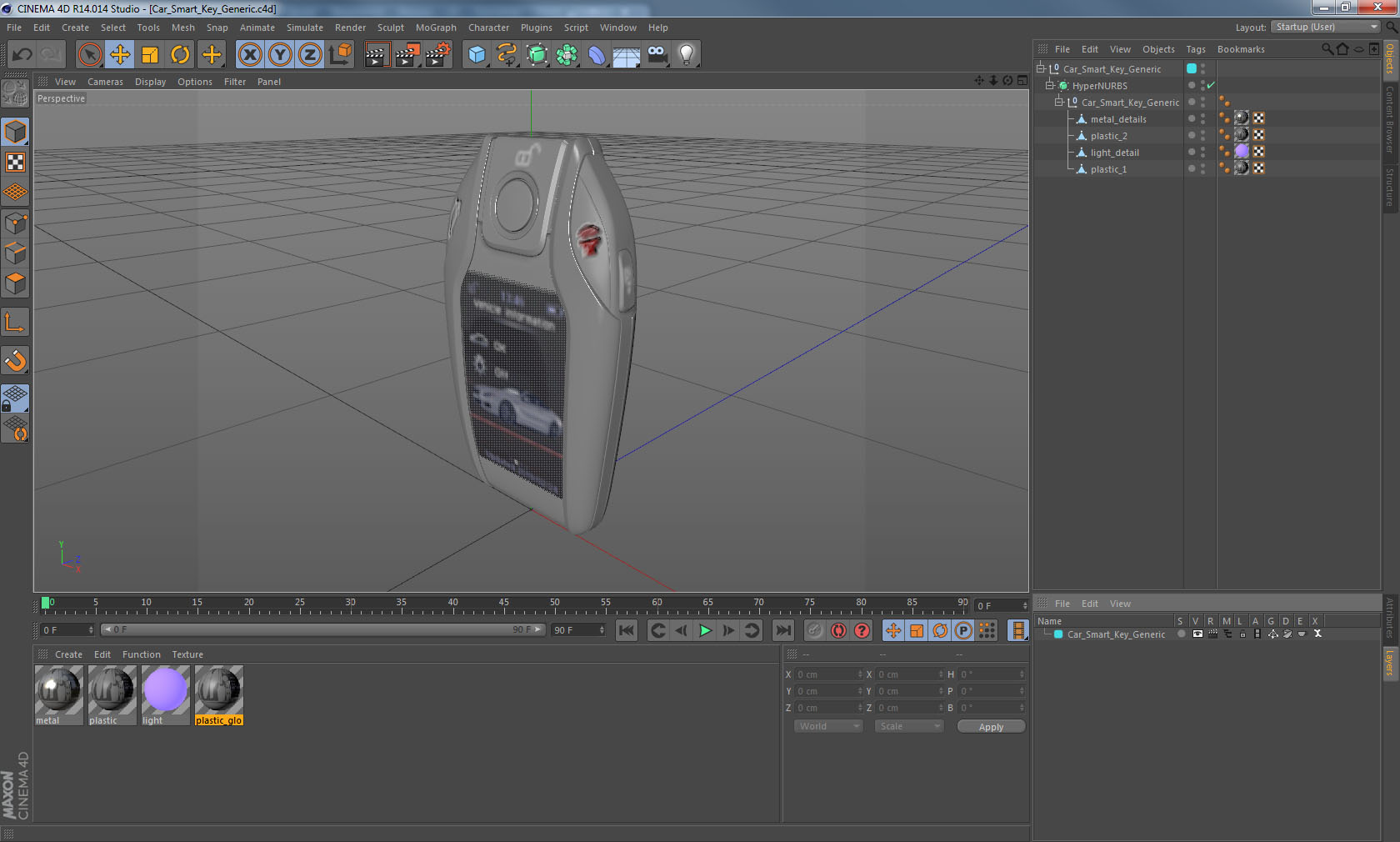Toggle visibility dots for plastic_1

(1202, 168)
